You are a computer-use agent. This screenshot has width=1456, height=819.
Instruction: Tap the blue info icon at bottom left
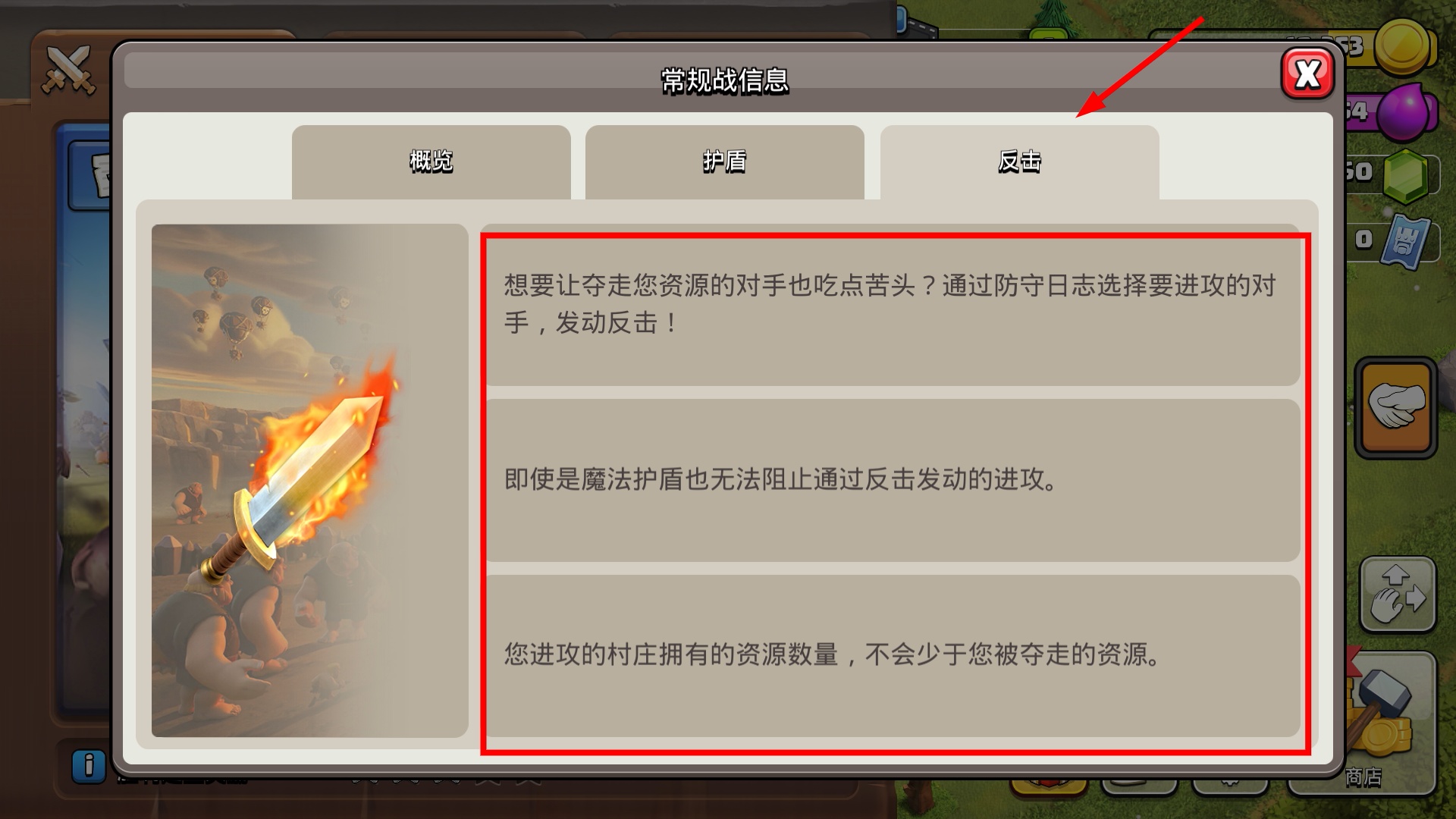point(89,766)
